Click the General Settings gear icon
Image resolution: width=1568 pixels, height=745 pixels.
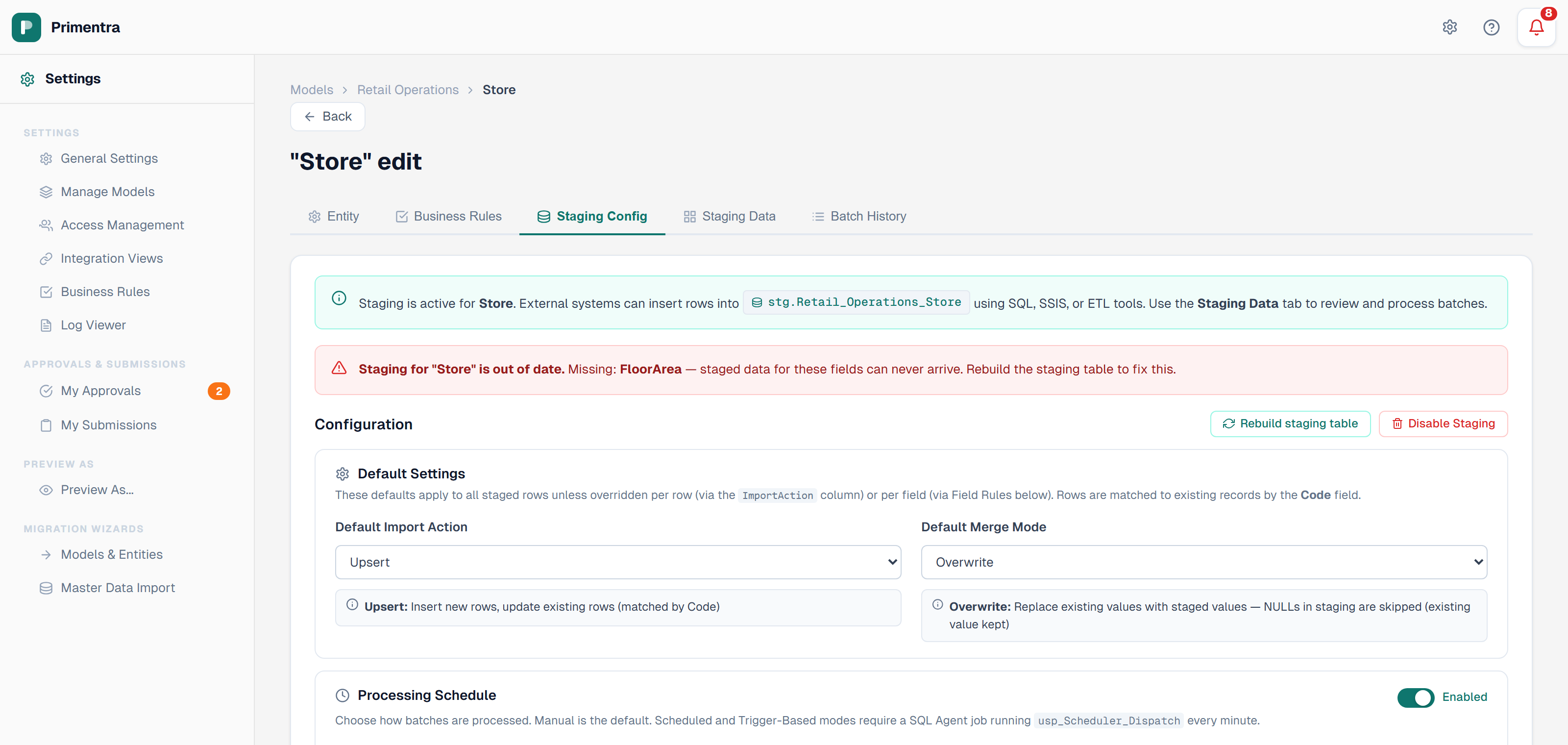coord(46,159)
